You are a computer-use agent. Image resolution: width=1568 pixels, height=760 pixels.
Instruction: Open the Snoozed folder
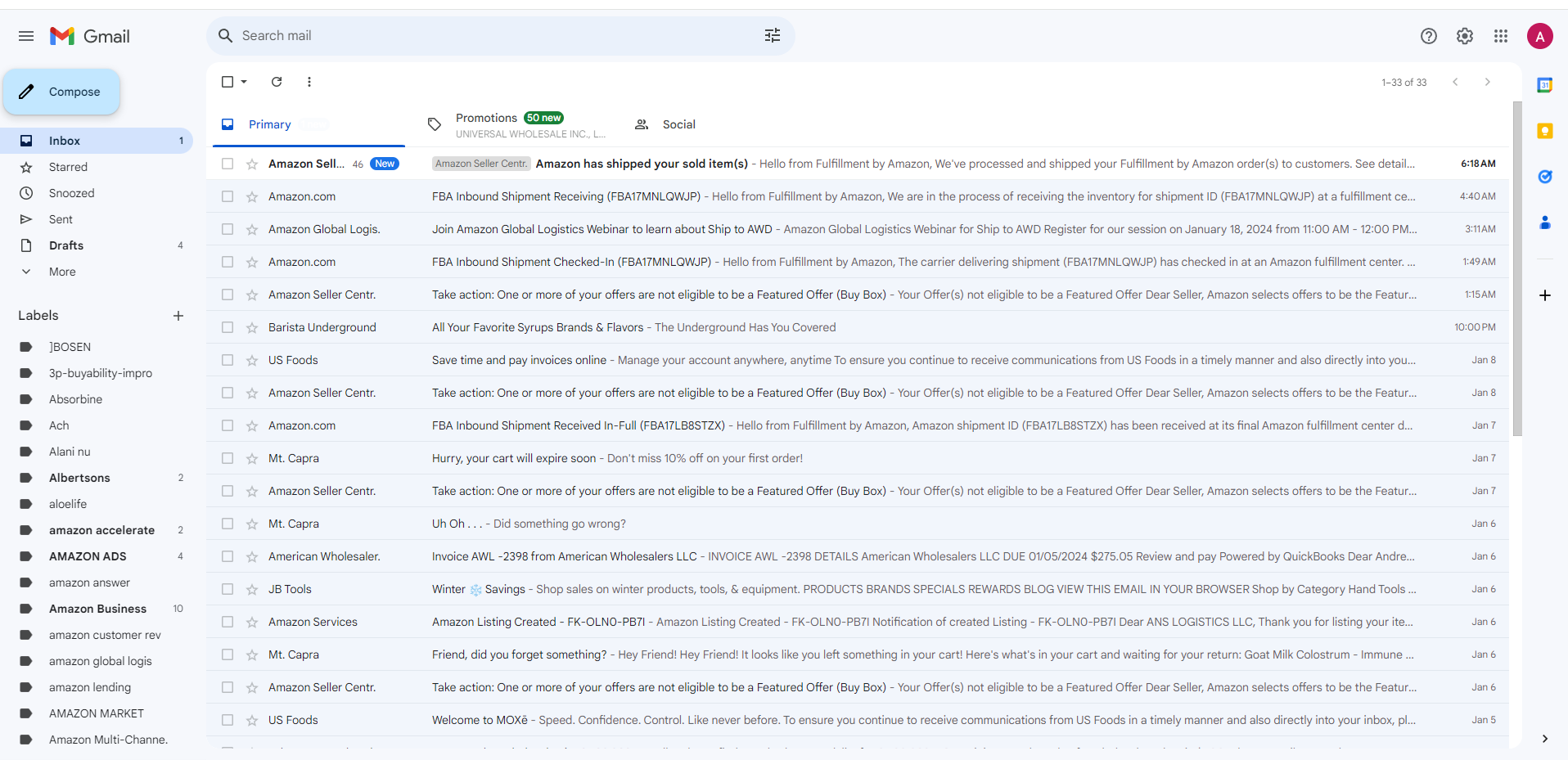pyautogui.click(x=97, y=193)
